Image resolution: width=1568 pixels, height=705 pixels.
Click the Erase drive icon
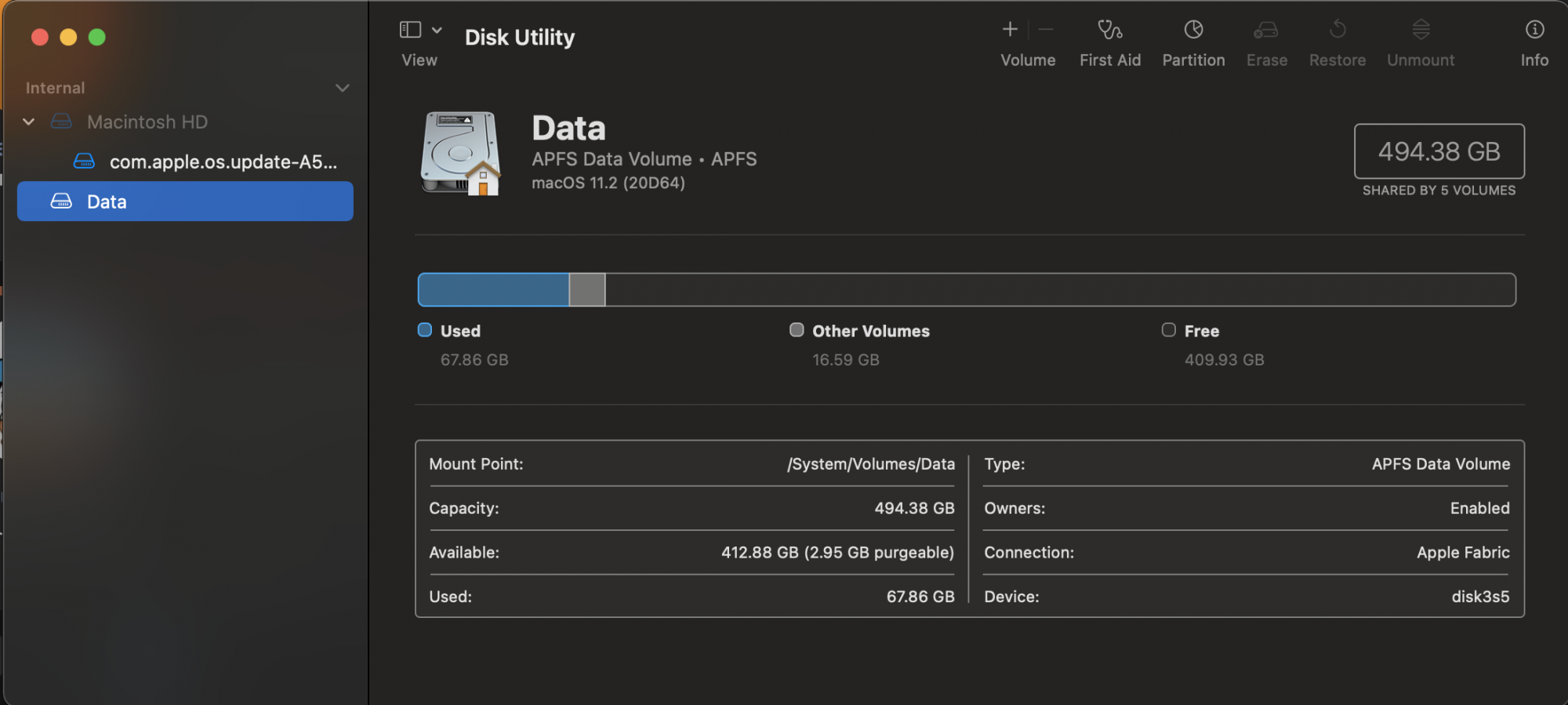1266,30
